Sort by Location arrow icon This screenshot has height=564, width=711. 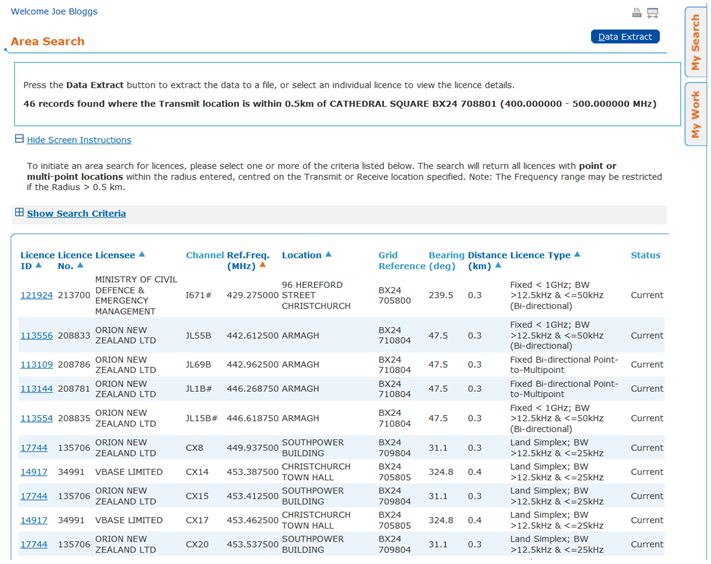(x=328, y=254)
